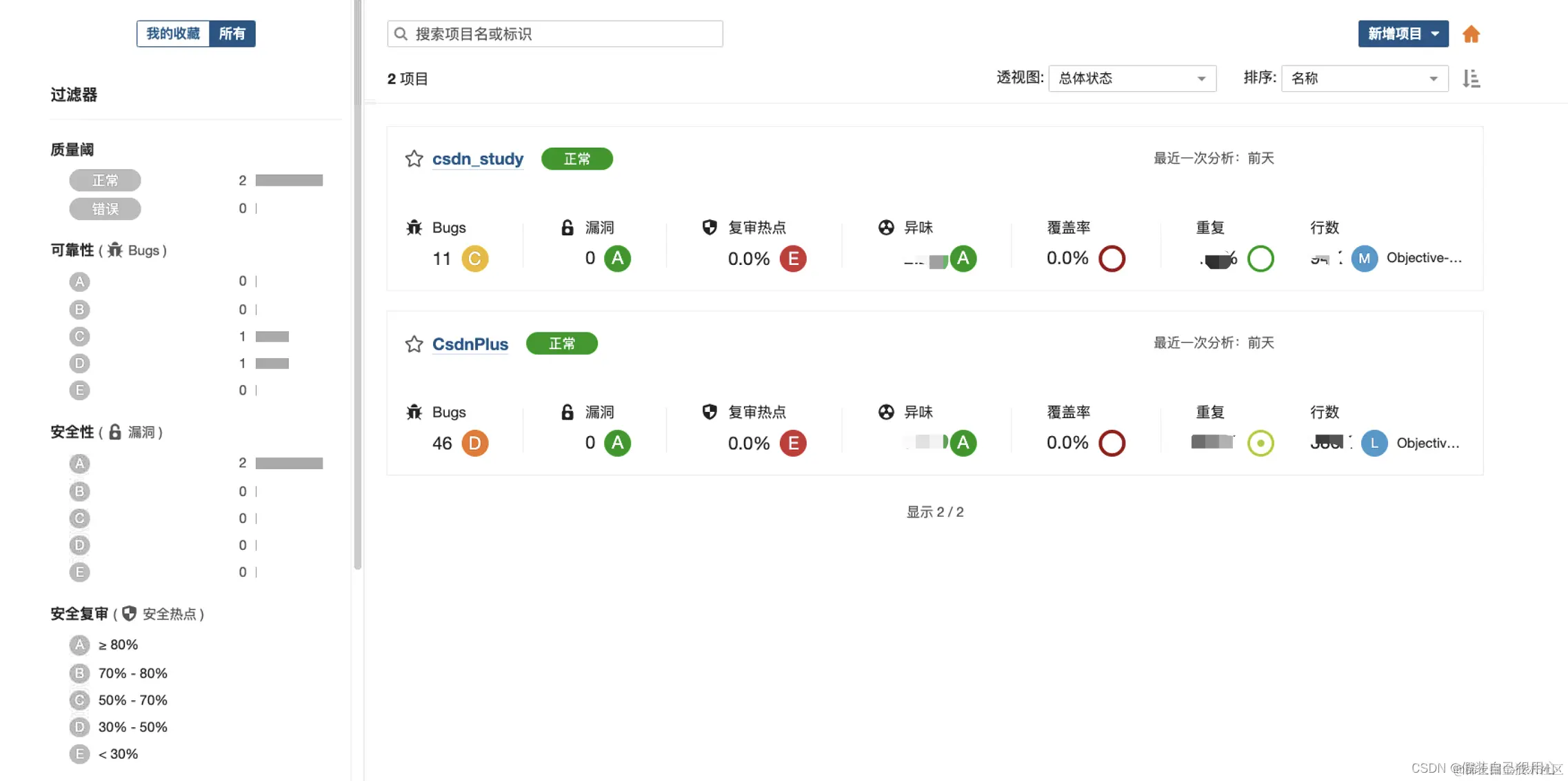Click CsdnPlus code smell A badge
The width and height of the screenshot is (1568, 781).
click(x=963, y=443)
